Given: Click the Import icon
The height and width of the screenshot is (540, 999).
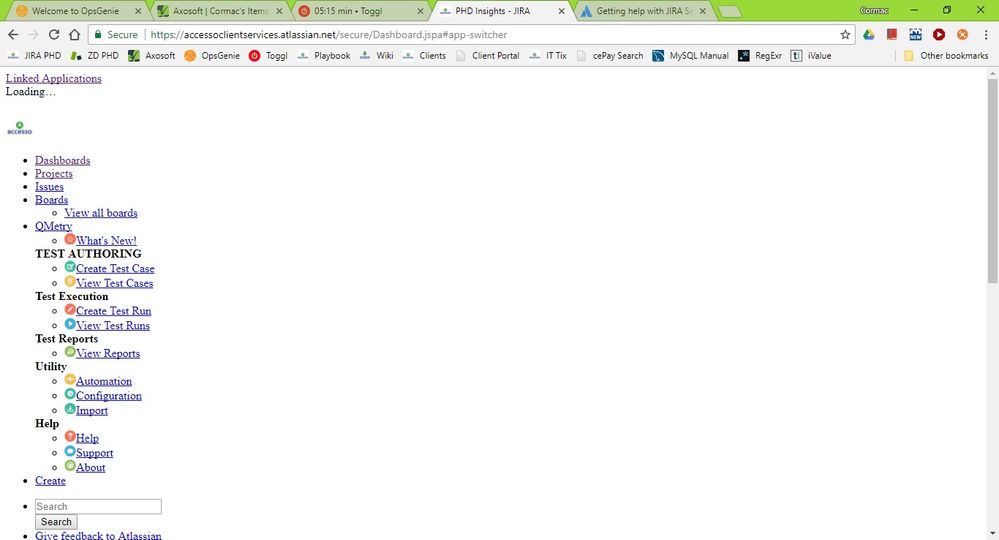Looking at the screenshot, I should (x=70, y=409).
